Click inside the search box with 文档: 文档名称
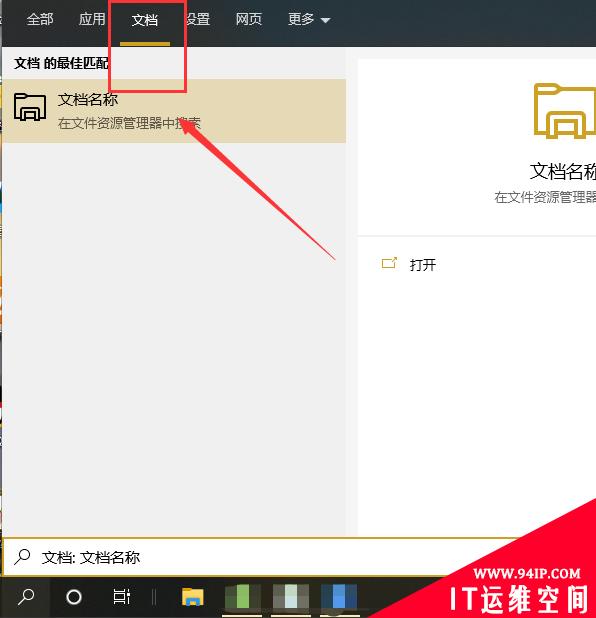The height and width of the screenshot is (618, 596). coord(260,557)
